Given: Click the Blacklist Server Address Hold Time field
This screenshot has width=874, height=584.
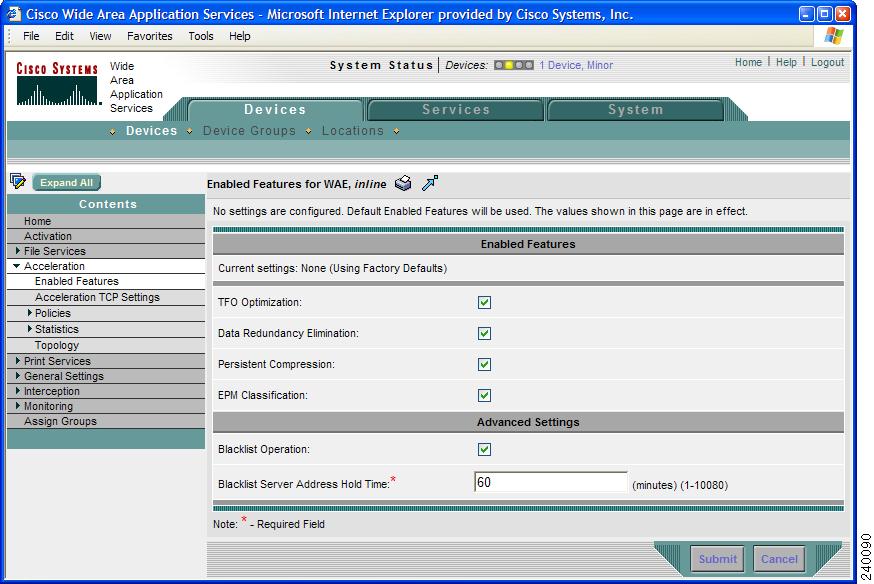Looking at the screenshot, I should [x=550, y=482].
